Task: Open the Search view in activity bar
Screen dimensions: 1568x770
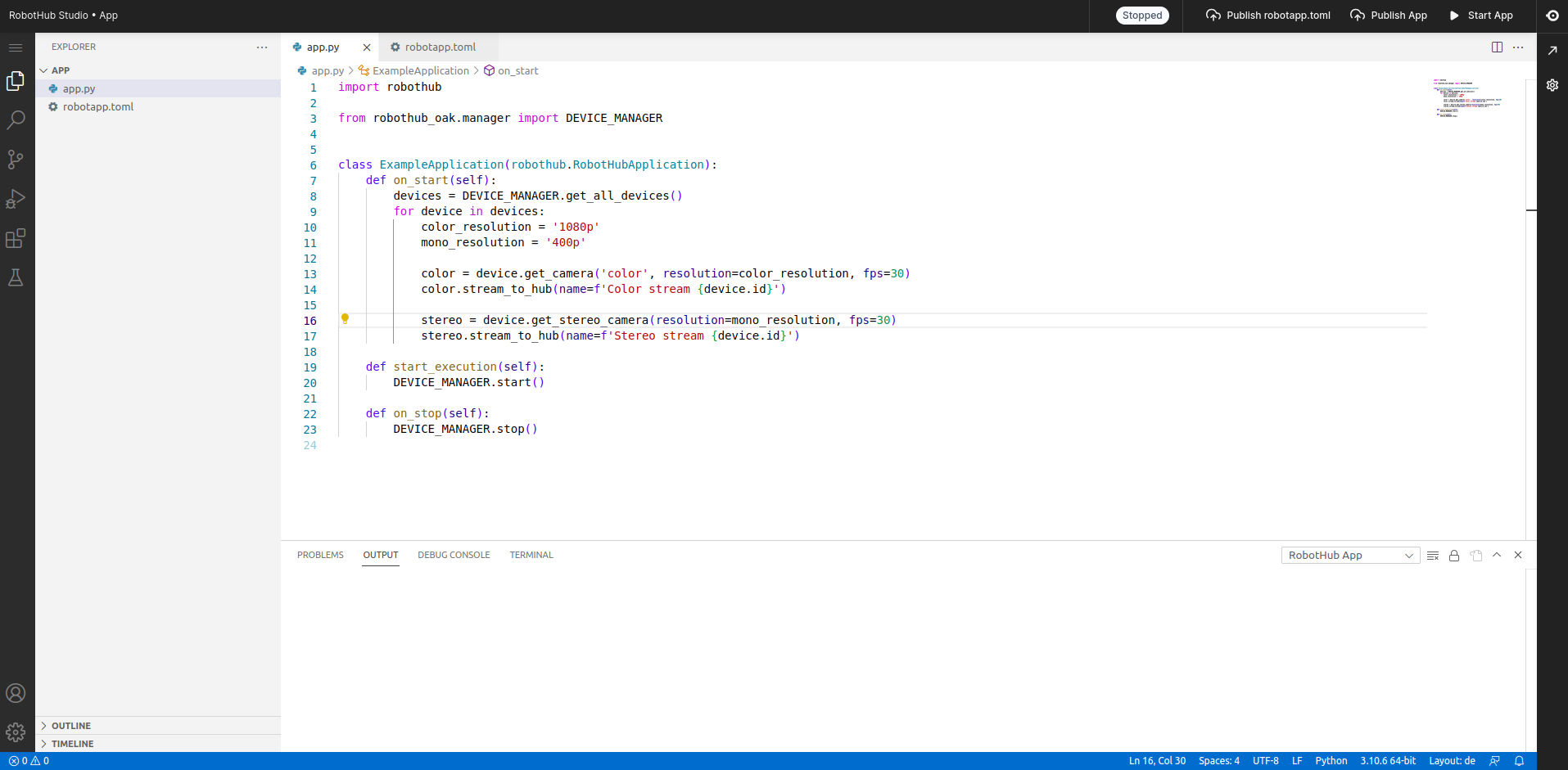Action: pos(16,120)
